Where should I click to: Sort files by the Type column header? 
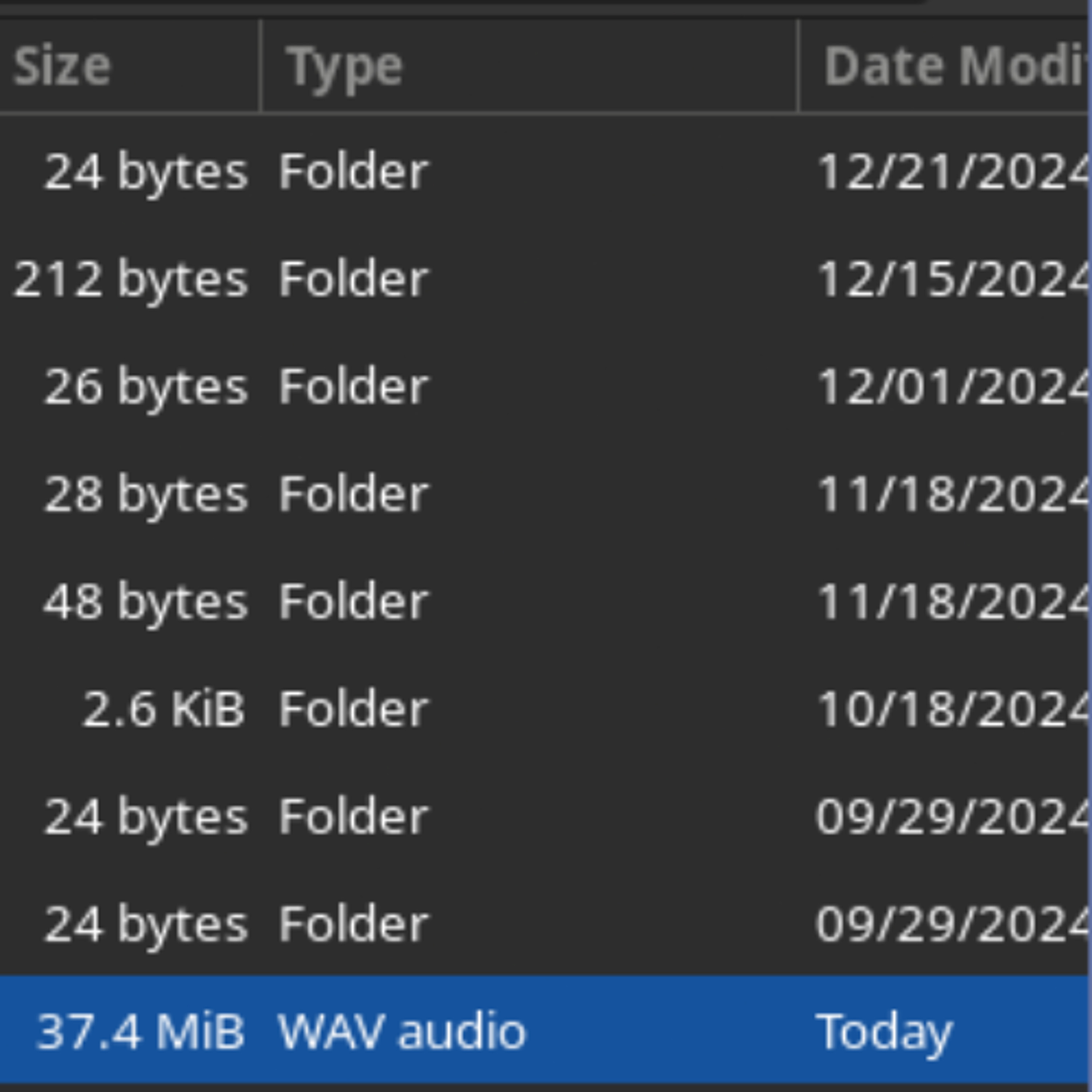click(x=530, y=66)
